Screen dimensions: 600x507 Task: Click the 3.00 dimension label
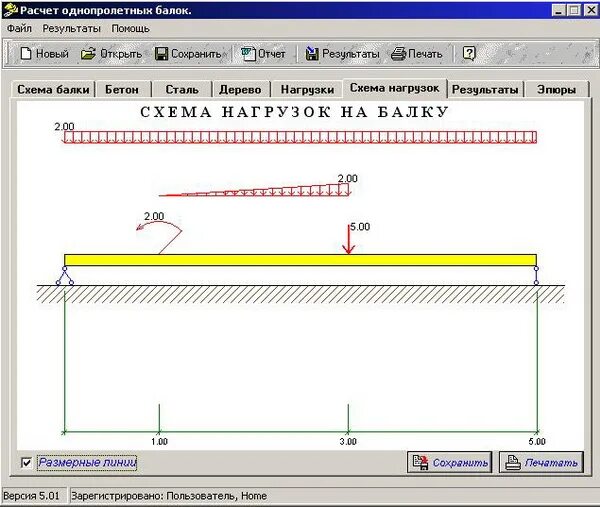(348, 442)
